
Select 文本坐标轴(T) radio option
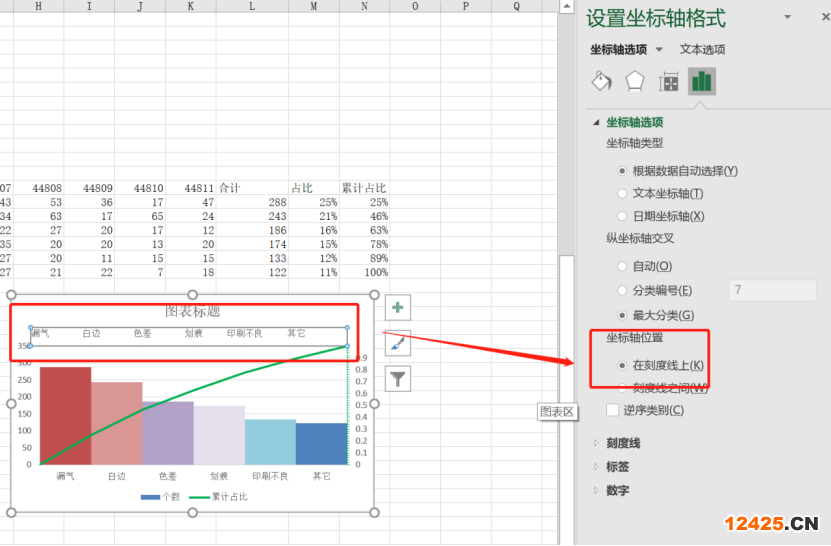click(x=624, y=194)
